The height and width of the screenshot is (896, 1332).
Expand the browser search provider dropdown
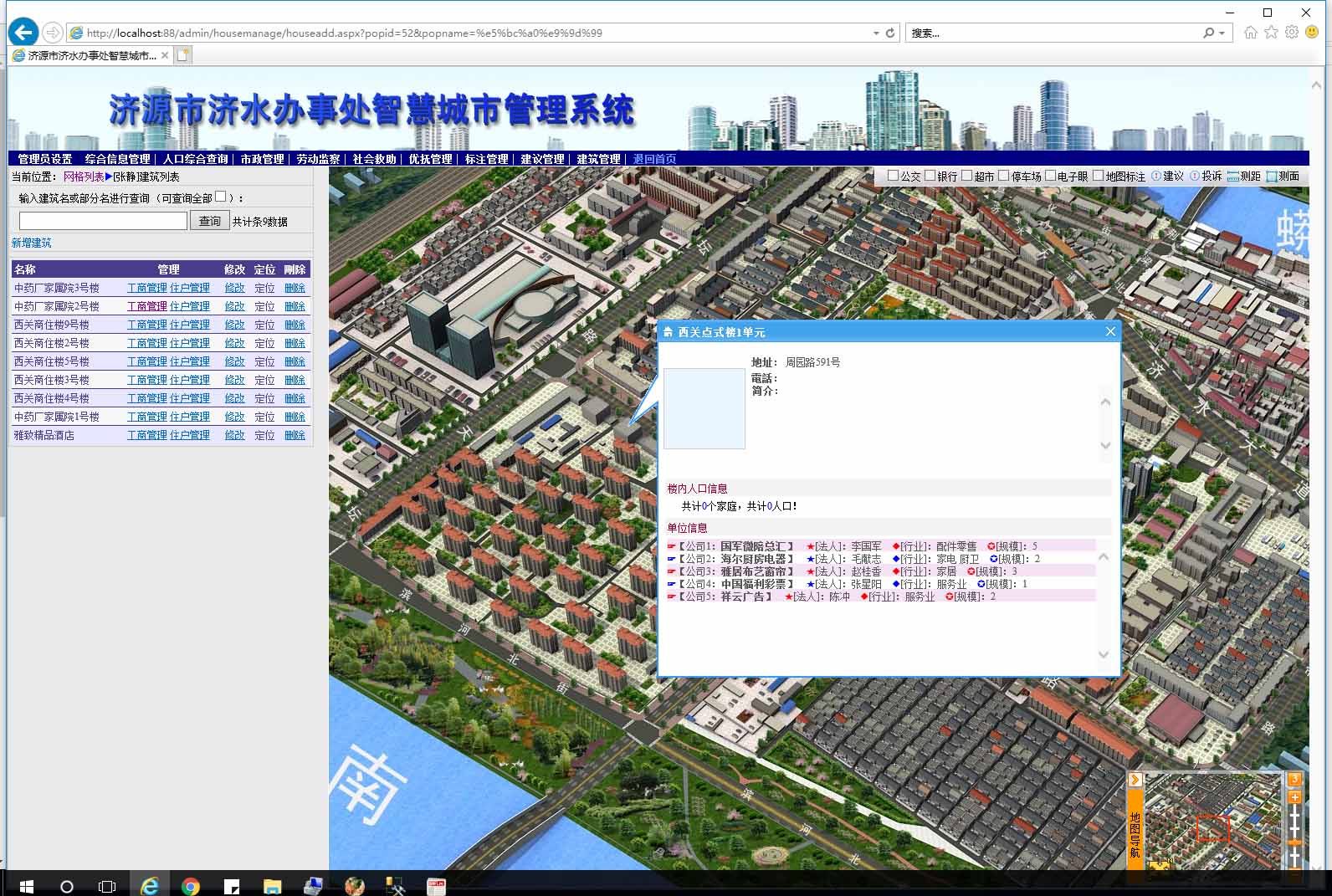(x=1222, y=33)
